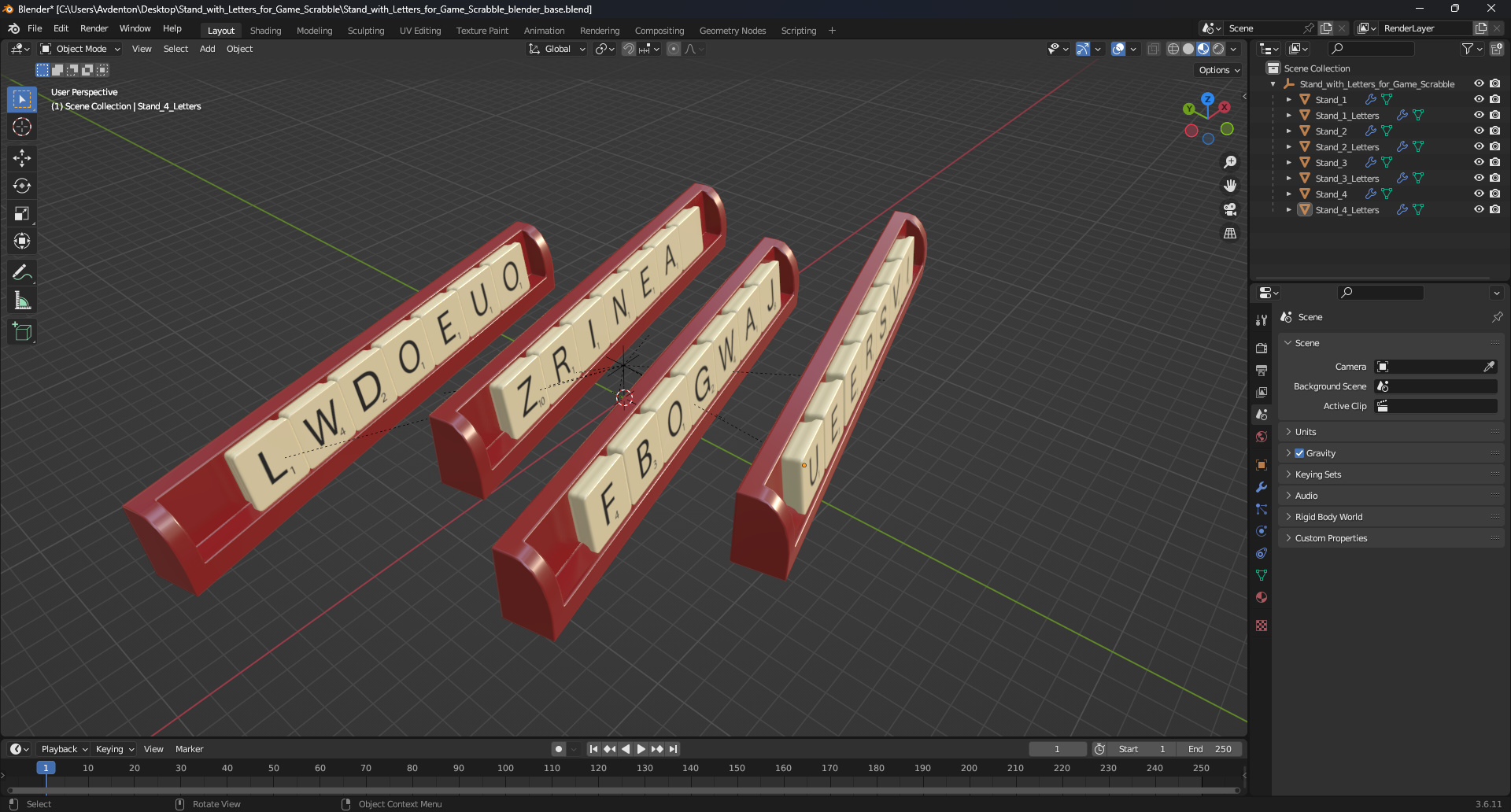Toggle the Gravity checkbox
Image resolution: width=1511 pixels, height=812 pixels.
coord(1299,453)
